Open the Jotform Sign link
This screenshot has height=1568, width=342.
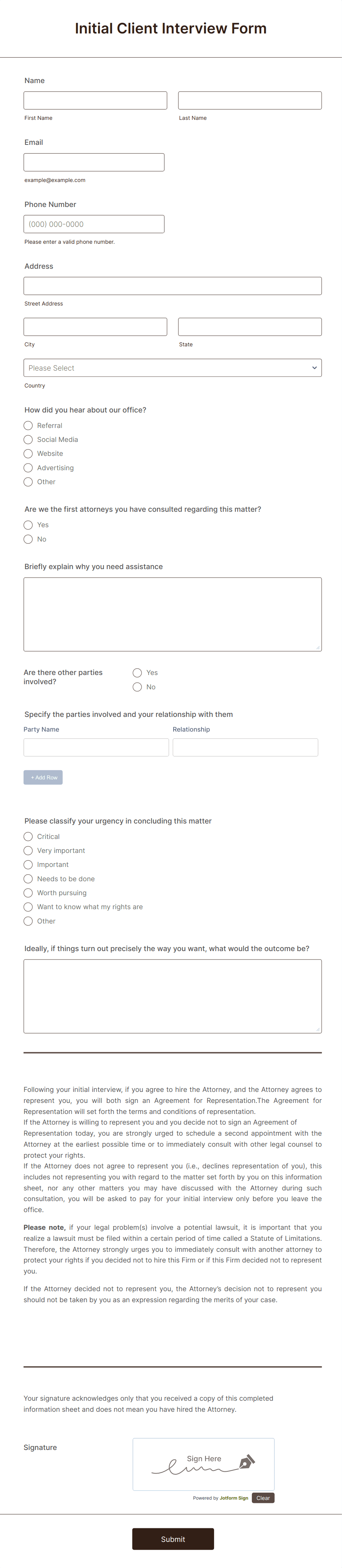point(234,1497)
